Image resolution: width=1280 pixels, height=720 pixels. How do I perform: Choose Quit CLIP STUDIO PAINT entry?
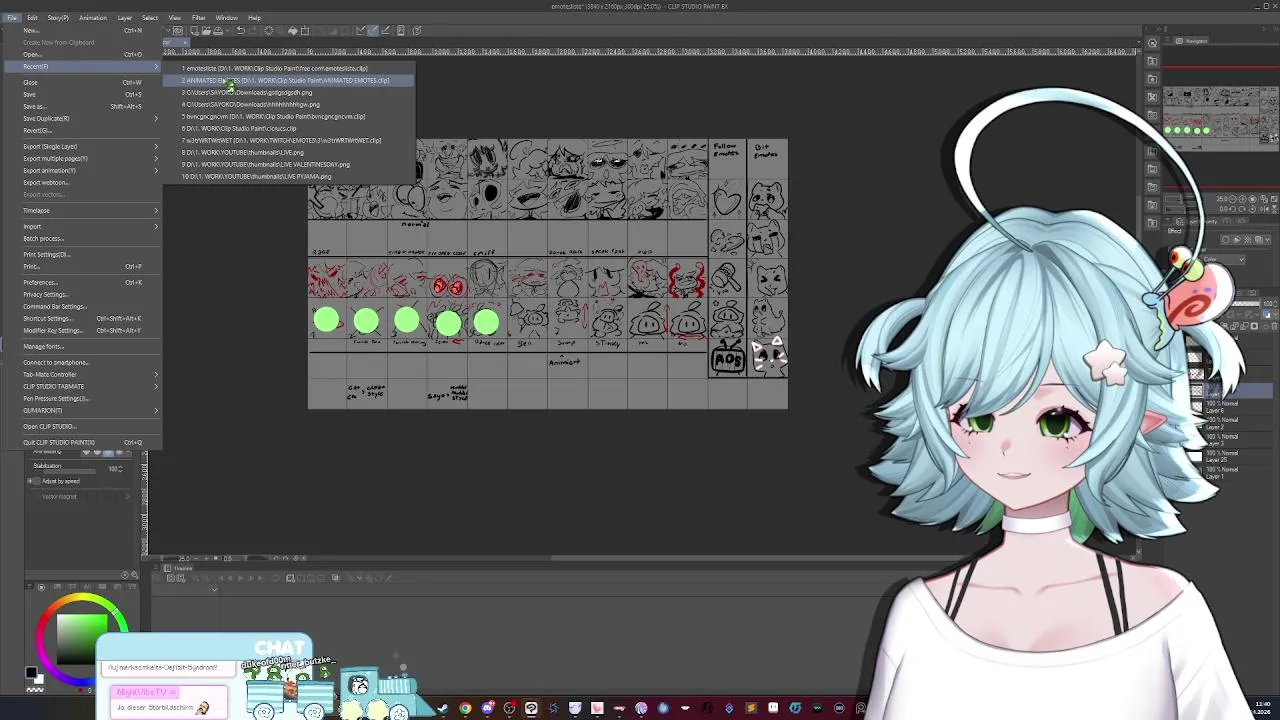coord(83,442)
